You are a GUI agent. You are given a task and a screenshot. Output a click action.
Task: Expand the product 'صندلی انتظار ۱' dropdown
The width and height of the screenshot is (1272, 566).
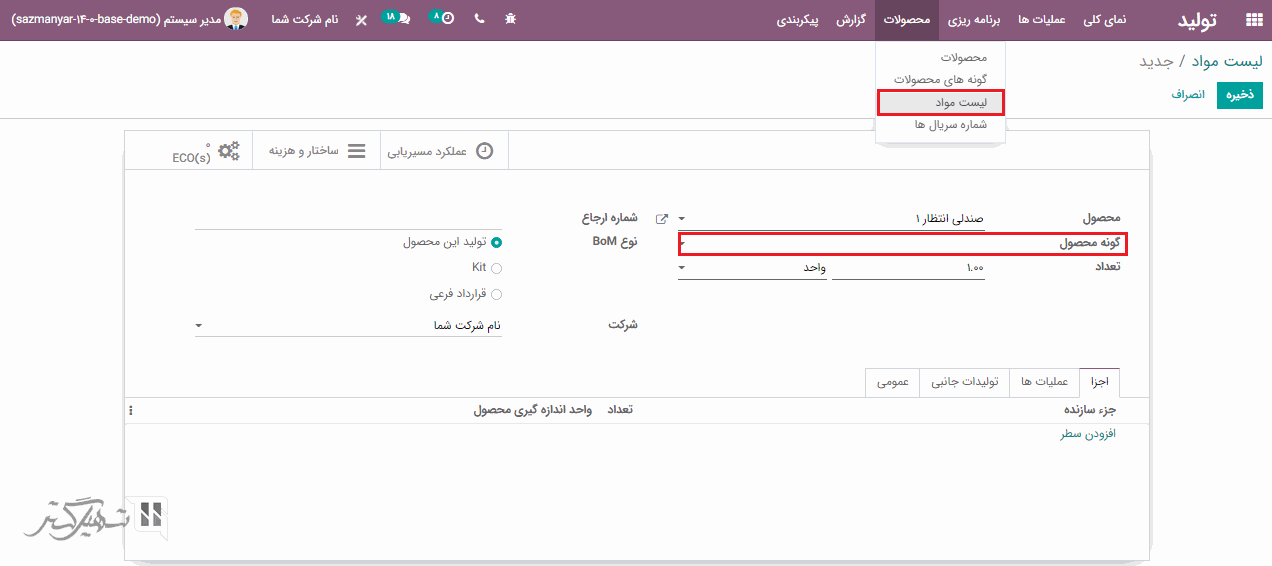click(682, 218)
